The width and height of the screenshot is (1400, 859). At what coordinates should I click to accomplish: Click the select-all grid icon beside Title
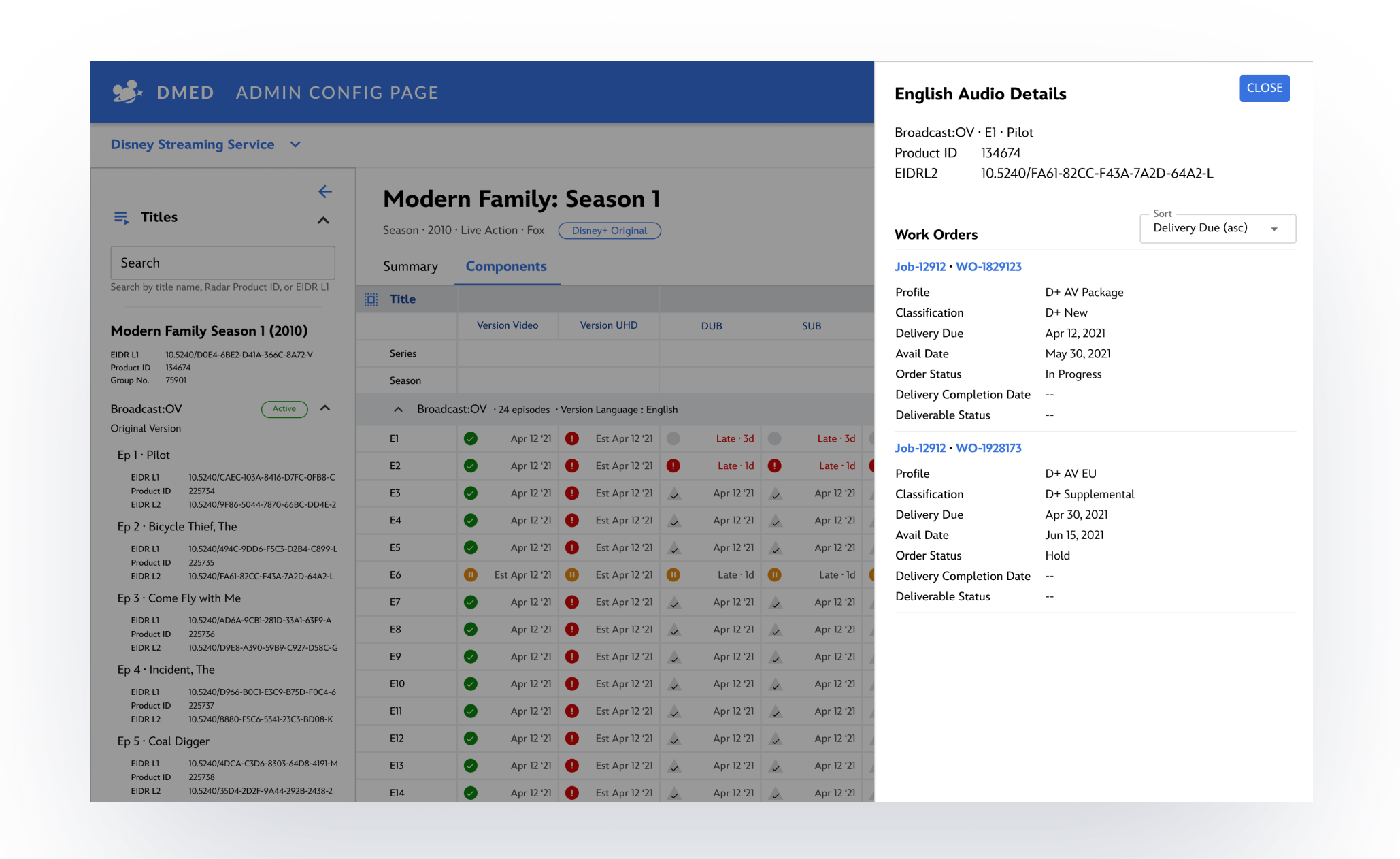pyautogui.click(x=371, y=299)
